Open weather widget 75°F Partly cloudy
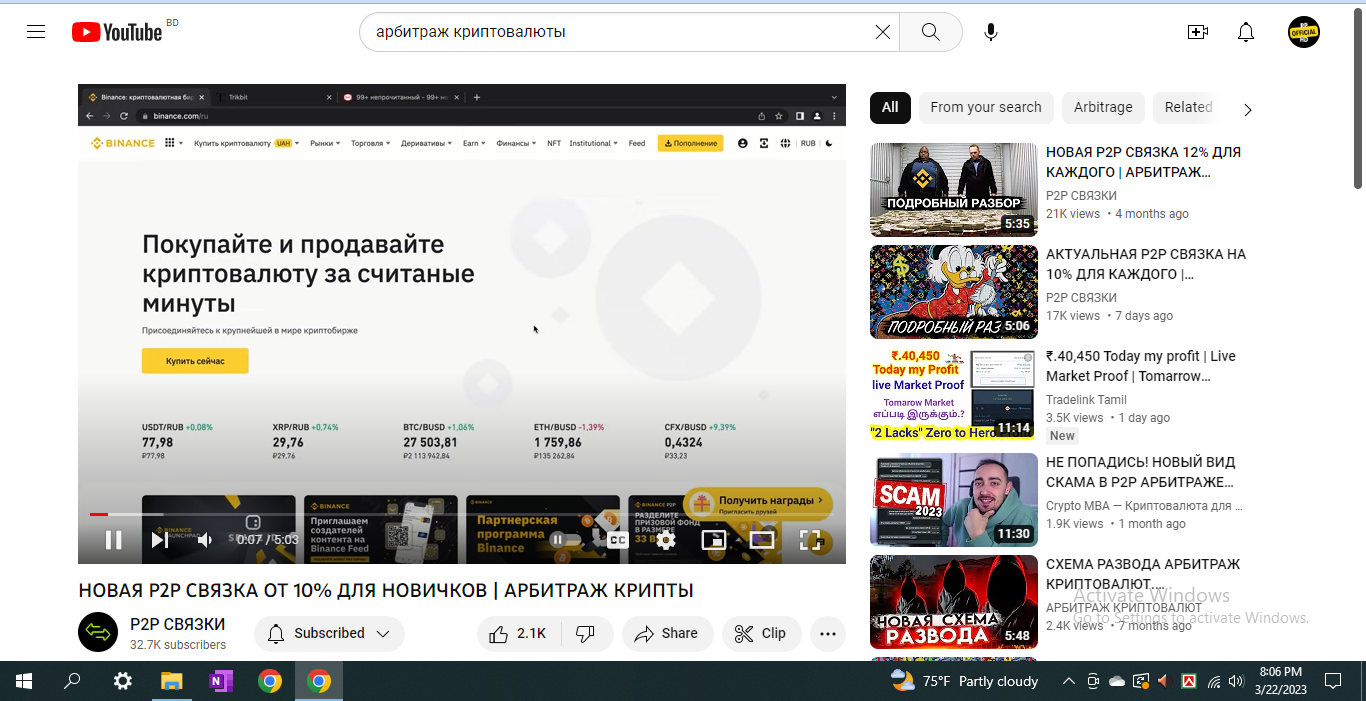 click(965, 681)
